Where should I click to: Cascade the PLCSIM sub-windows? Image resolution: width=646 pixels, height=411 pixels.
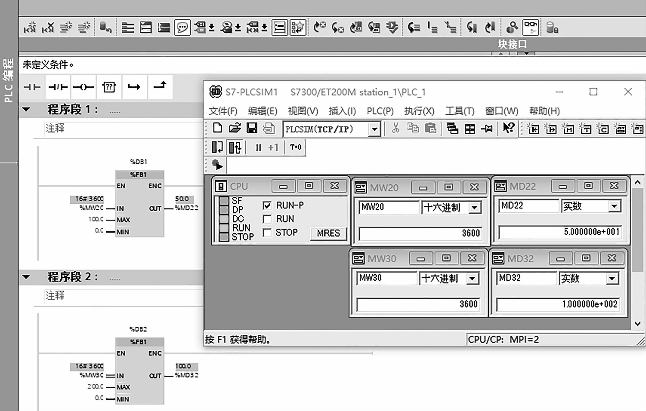[x=452, y=128]
